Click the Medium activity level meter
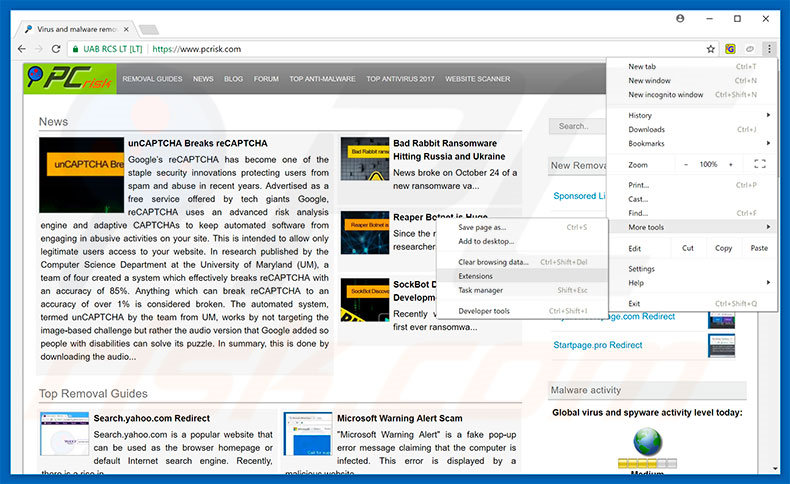This screenshot has height=484, width=790. coord(647,463)
